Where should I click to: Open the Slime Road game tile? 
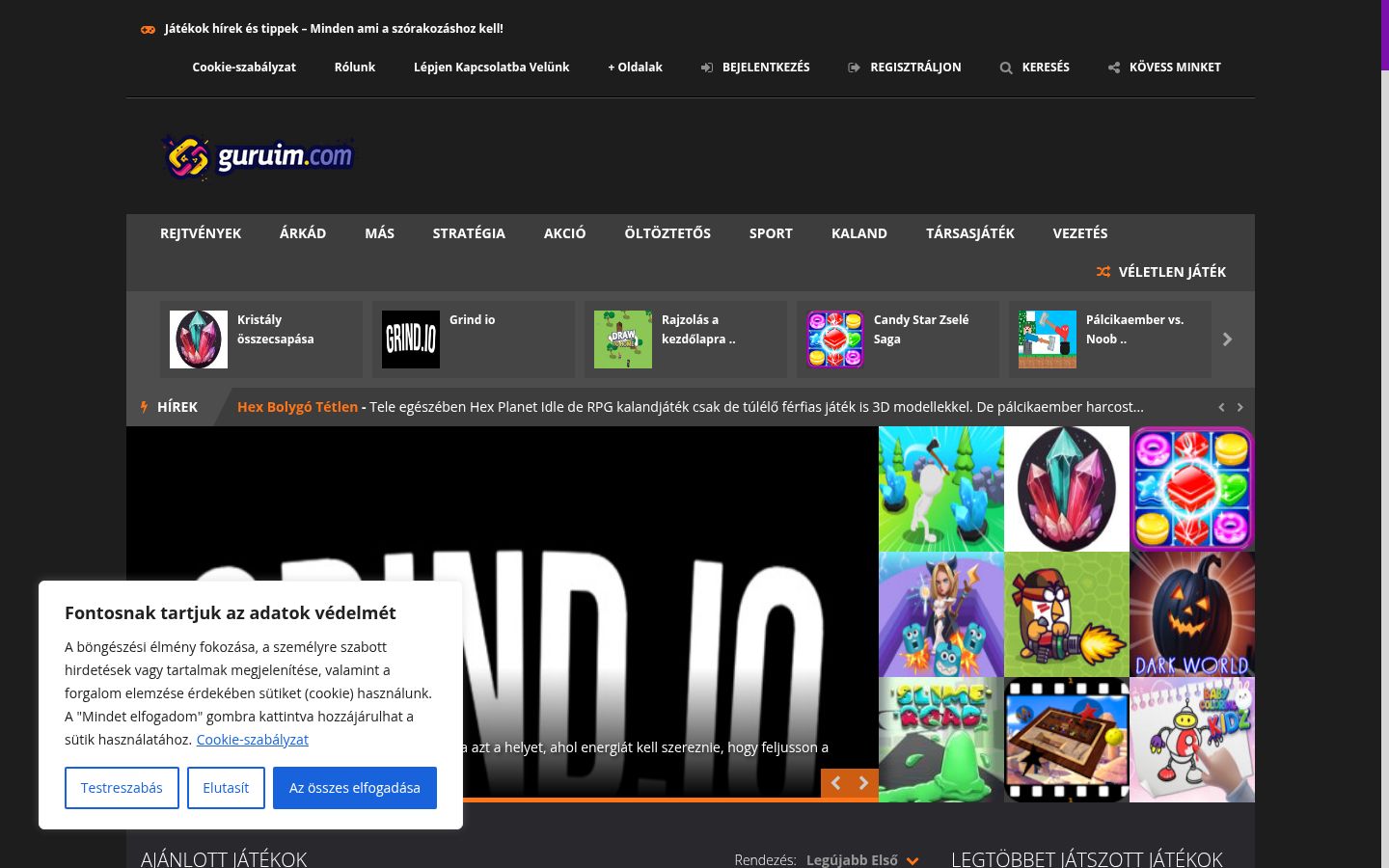pyautogui.click(x=941, y=740)
